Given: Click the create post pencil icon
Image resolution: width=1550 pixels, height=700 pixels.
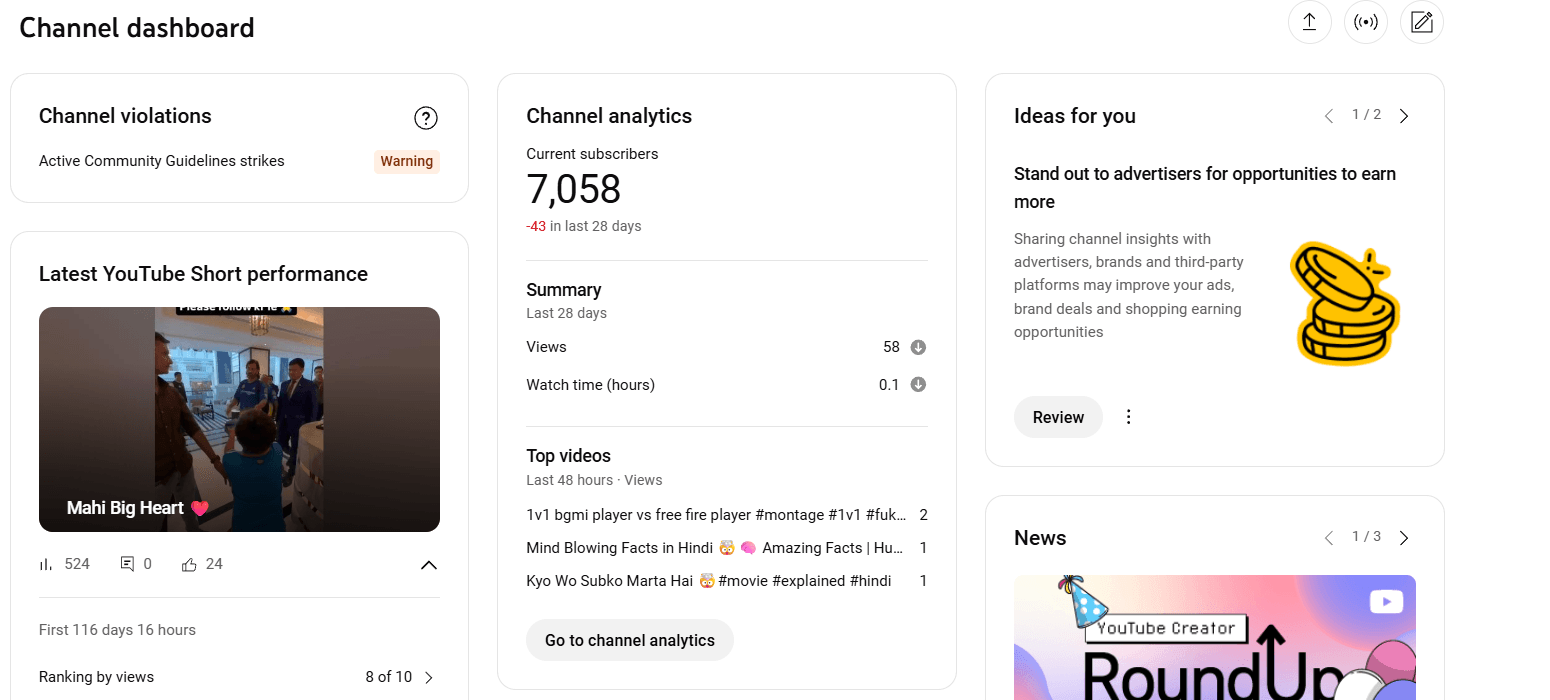Looking at the screenshot, I should click(1422, 22).
